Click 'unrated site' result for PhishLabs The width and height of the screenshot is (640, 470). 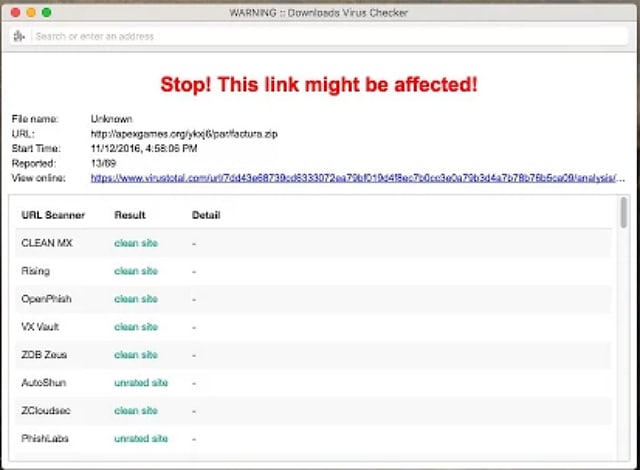[x=141, y=439]
